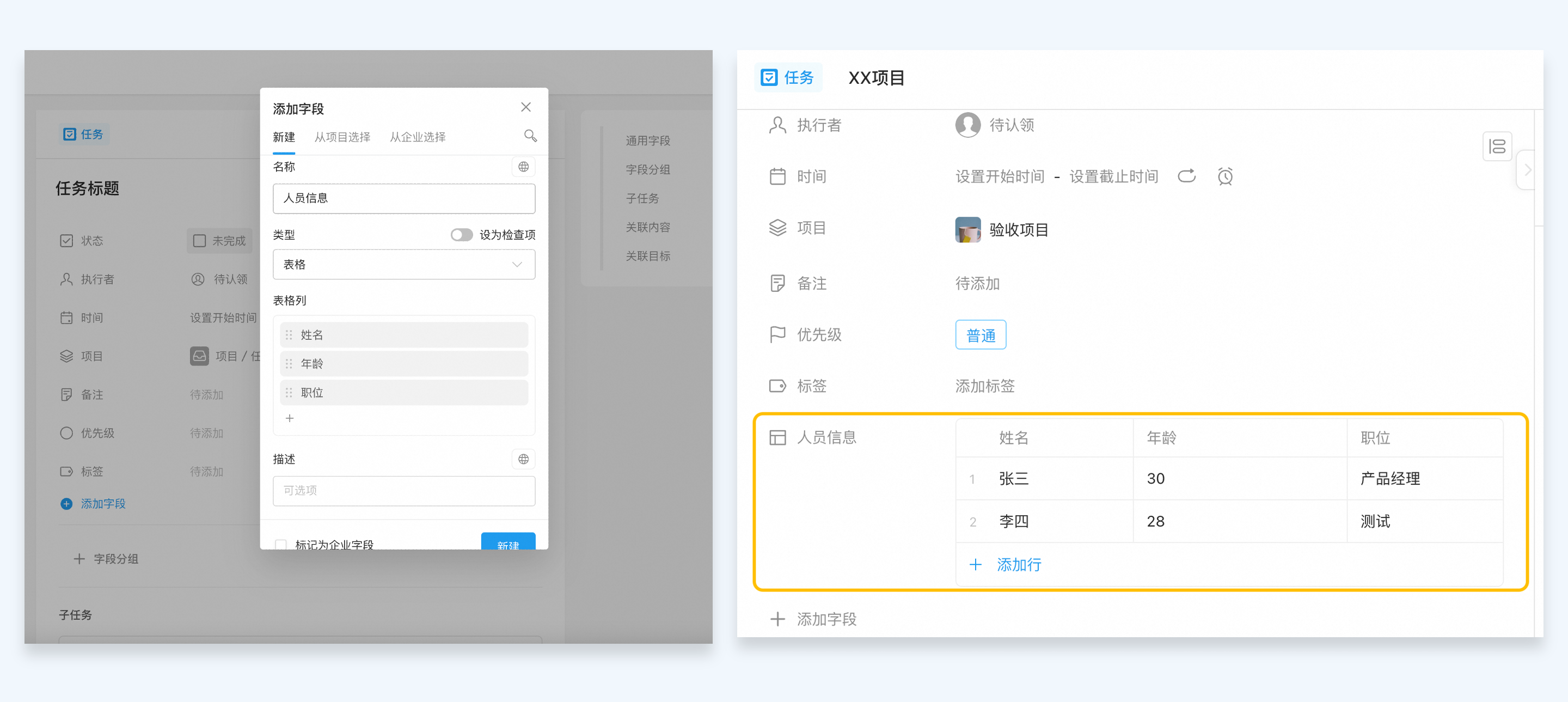This screenshot has height=702, width=1568.
Task: Click the 张三 cell in the table
Action: pos(1045,479)
